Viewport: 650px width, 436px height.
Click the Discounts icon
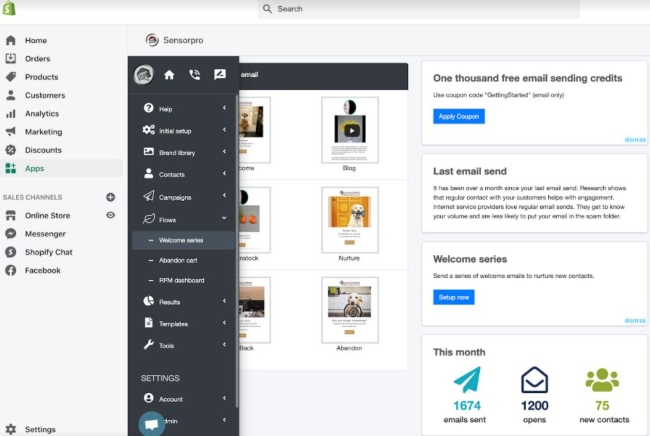(11, 150)
